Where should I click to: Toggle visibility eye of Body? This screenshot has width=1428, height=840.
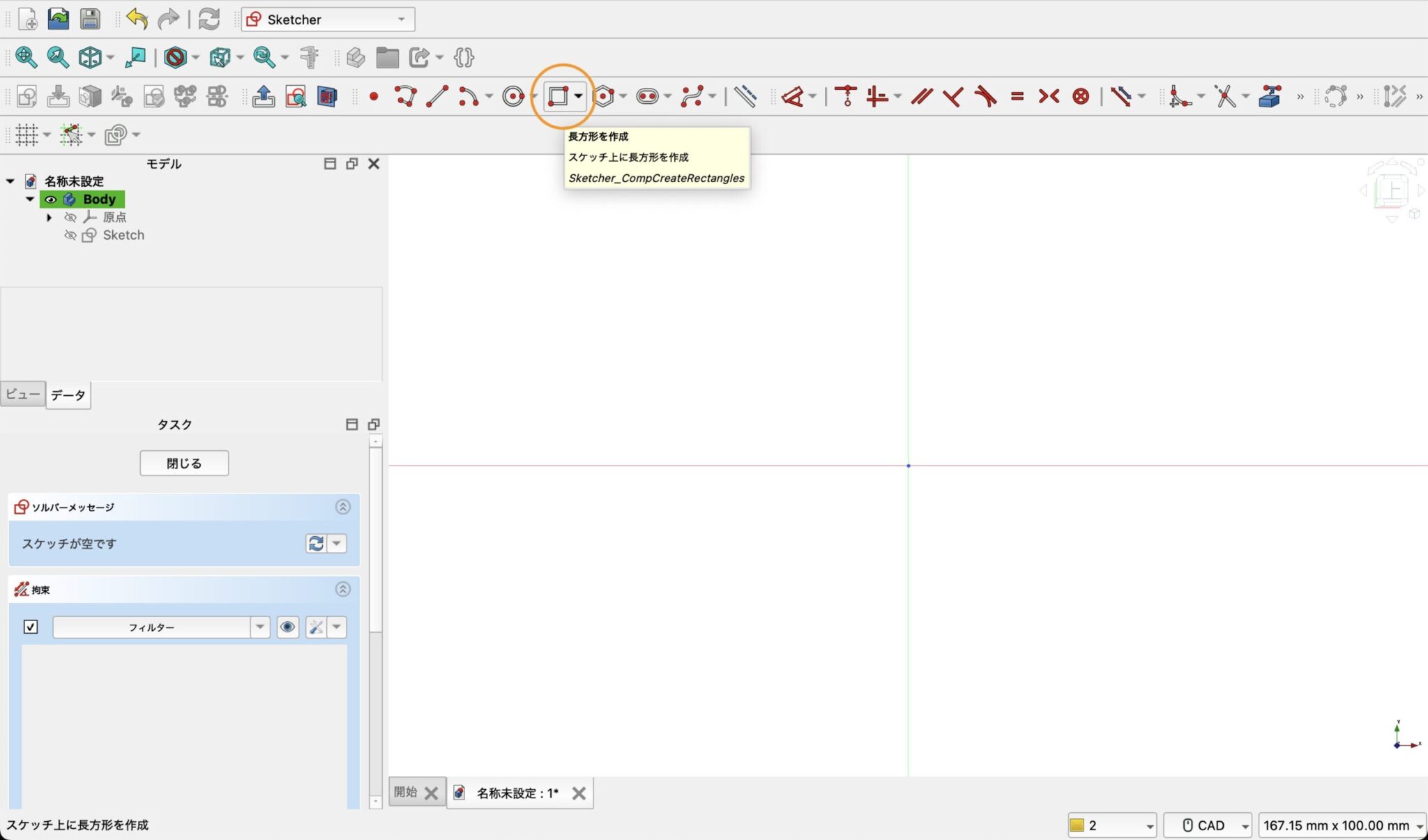coord(50,199)
